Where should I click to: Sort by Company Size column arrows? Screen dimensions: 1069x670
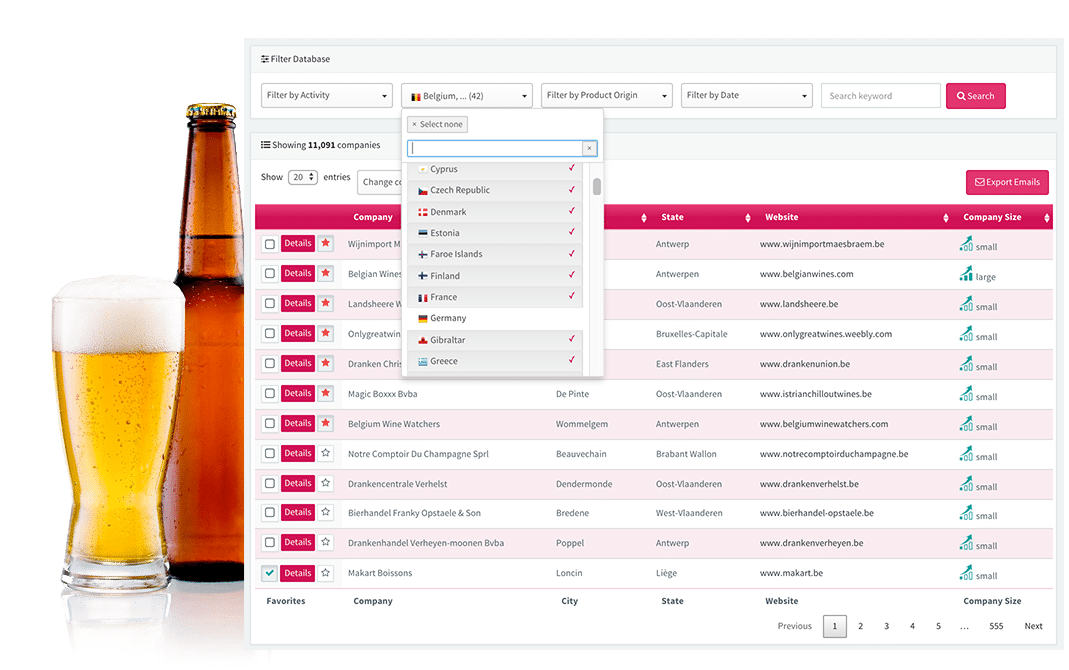(1046, 218)
